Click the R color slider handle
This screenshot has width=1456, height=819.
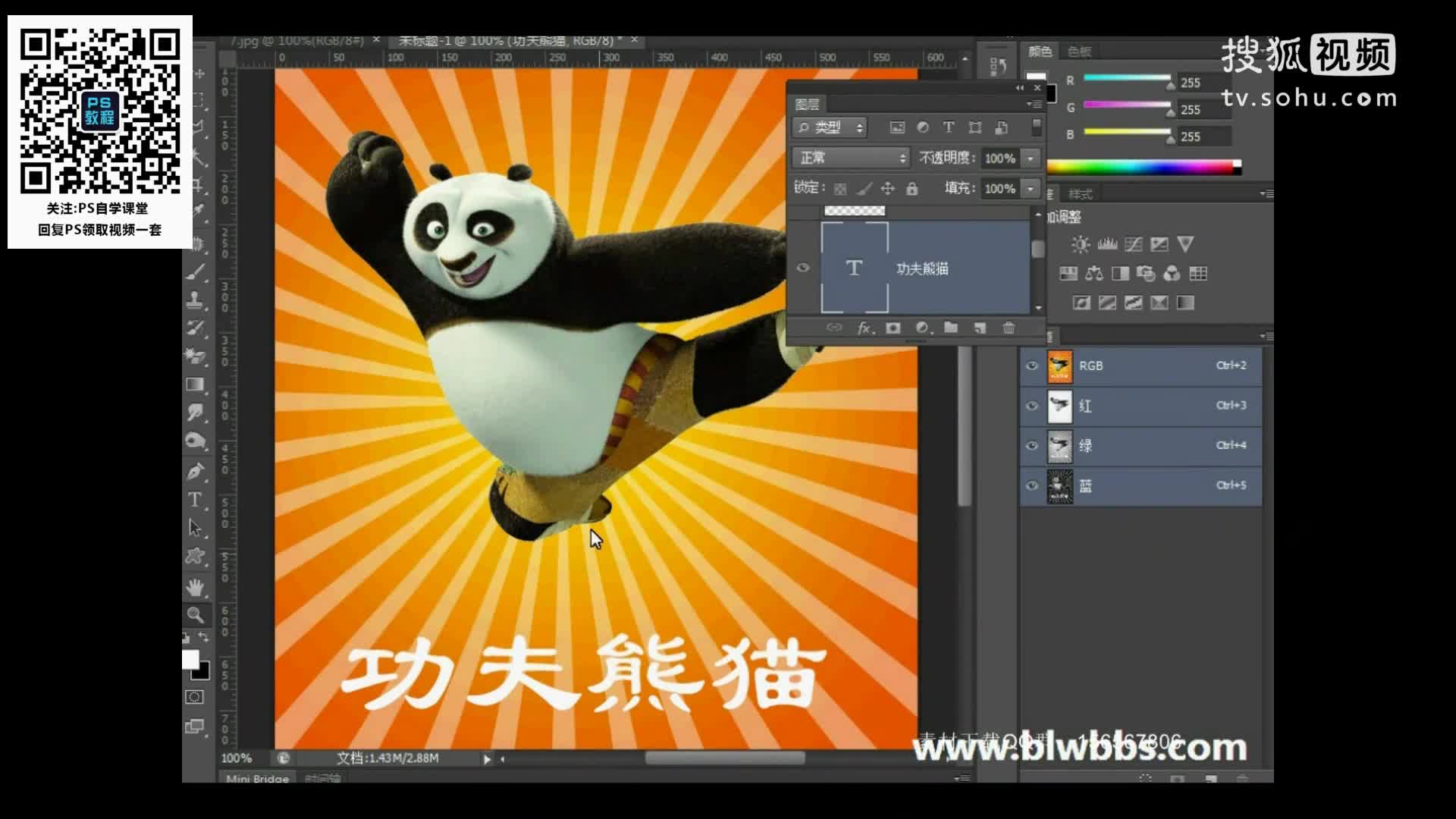1170,86
